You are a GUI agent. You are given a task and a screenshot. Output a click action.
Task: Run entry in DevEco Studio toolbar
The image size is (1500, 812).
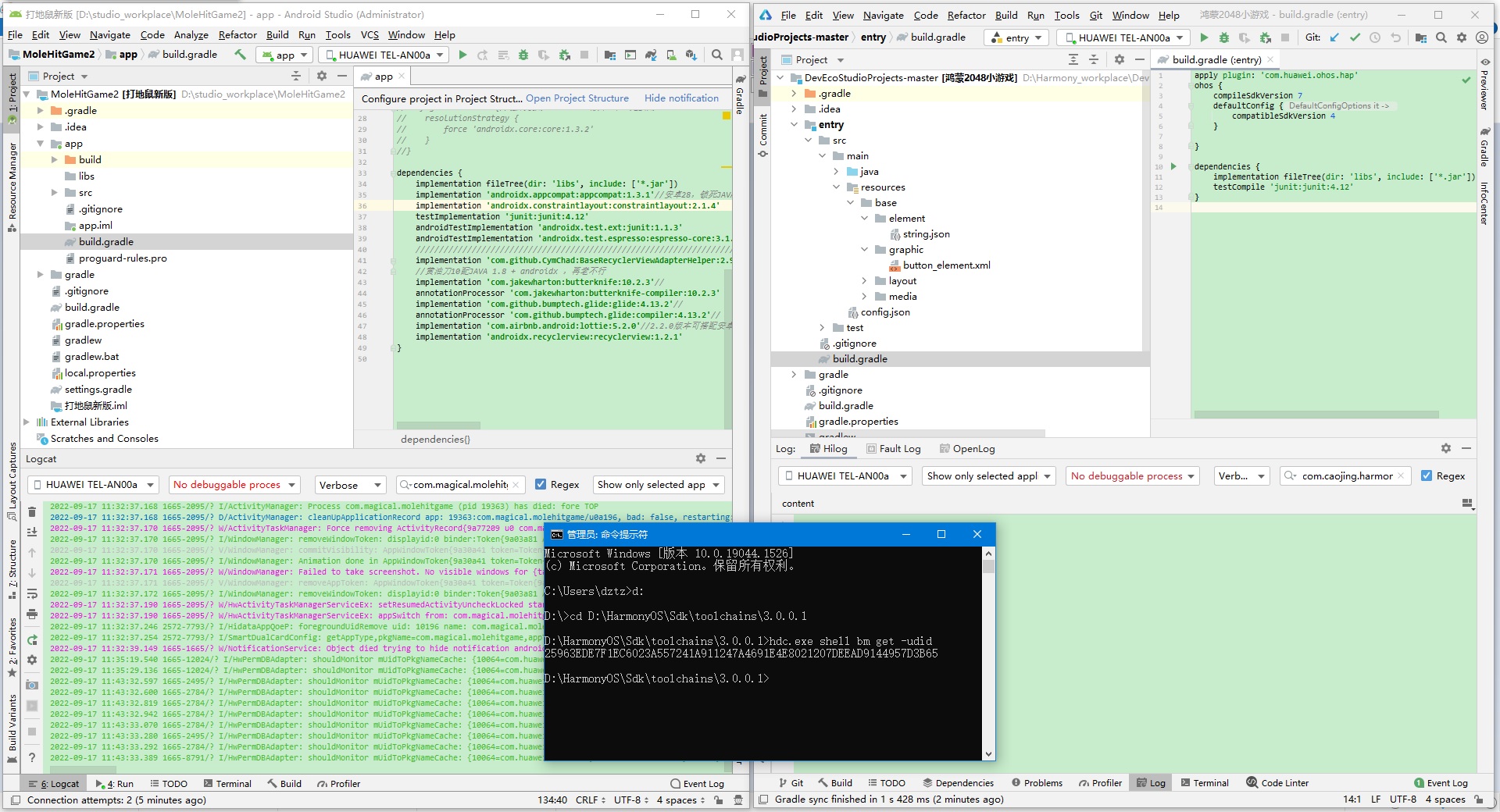[x=1204, y=37]
